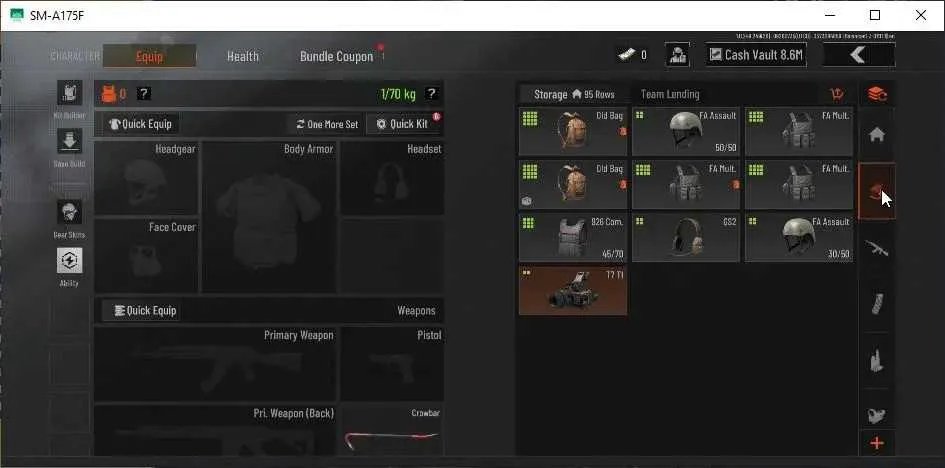Open the storage cart icon
This screenshot has width=945, height=468.
pyautogui.click(x=837, y=95)
